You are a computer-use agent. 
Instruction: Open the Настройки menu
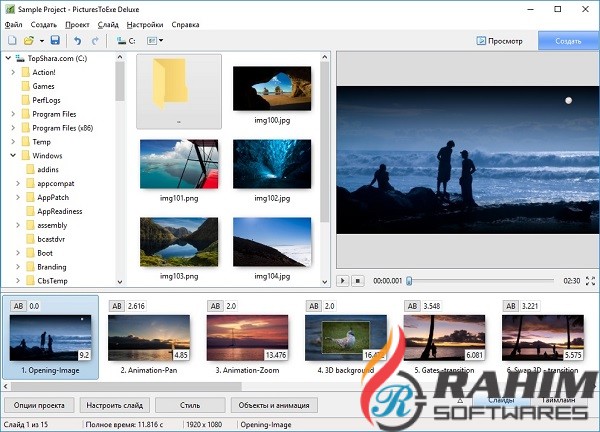click(146, 24)
